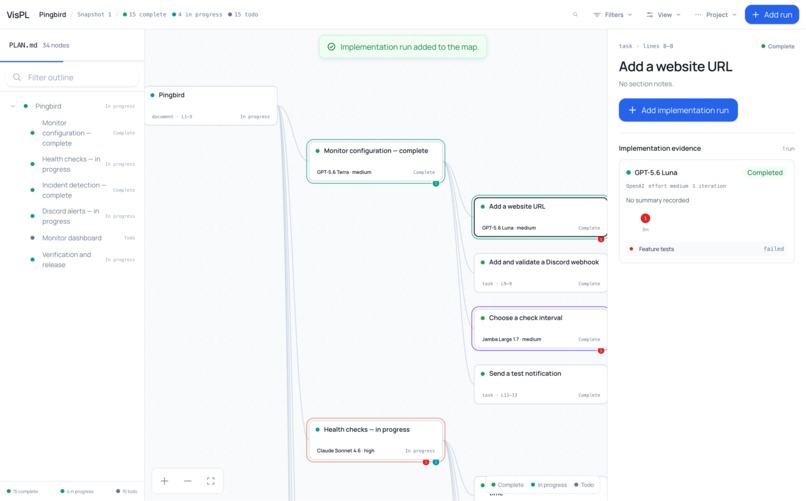
Task: Collapse the Pingbird outline chevron
Action: click(x=13, y=106)
